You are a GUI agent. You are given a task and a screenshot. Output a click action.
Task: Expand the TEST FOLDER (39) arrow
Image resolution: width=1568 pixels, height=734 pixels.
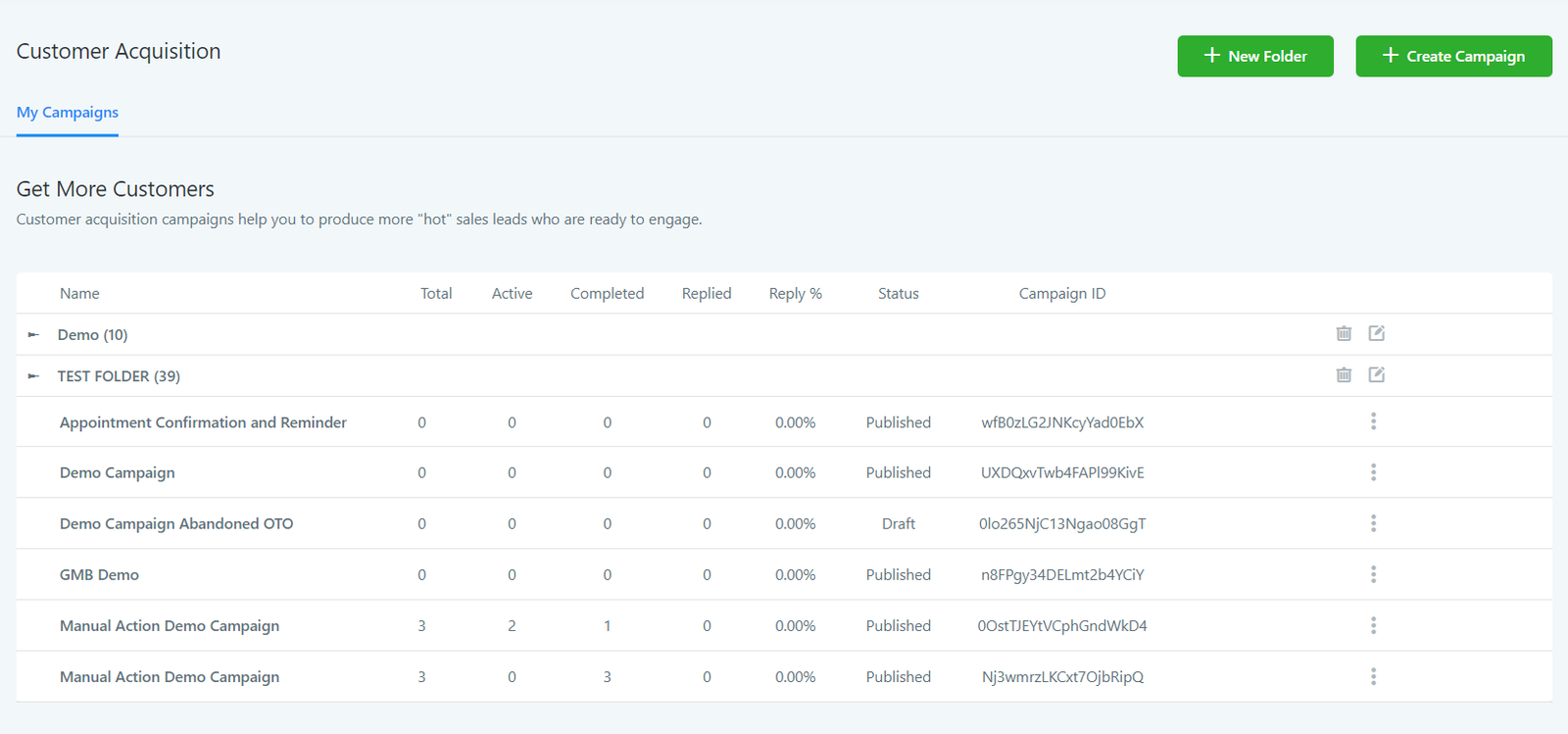pyautogui.click(x=33, y=376)
